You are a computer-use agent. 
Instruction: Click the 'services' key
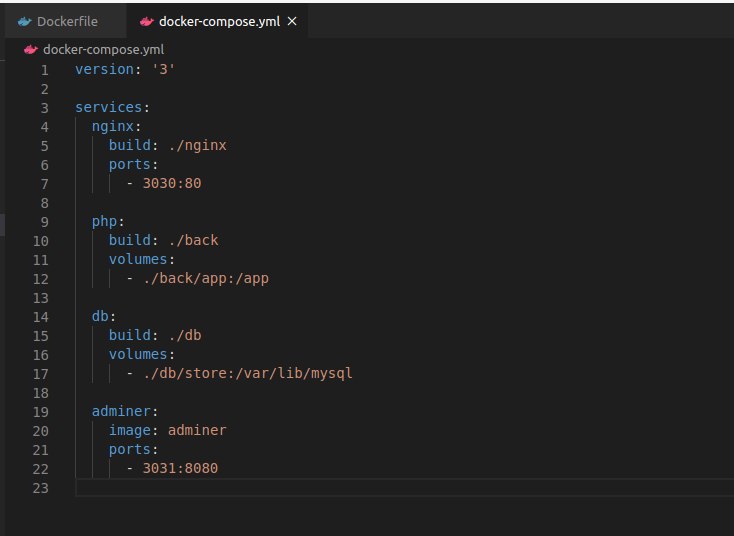click(x=109, y=107)
